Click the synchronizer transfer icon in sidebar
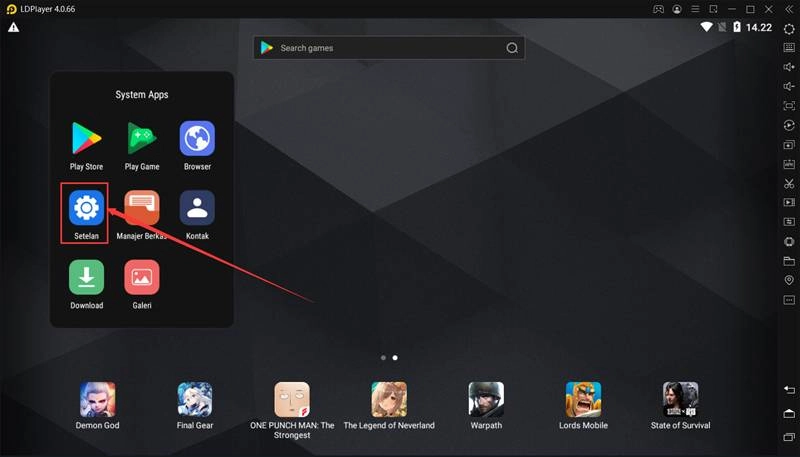Viewport: 800px width, 457px height. pos(789,222)
